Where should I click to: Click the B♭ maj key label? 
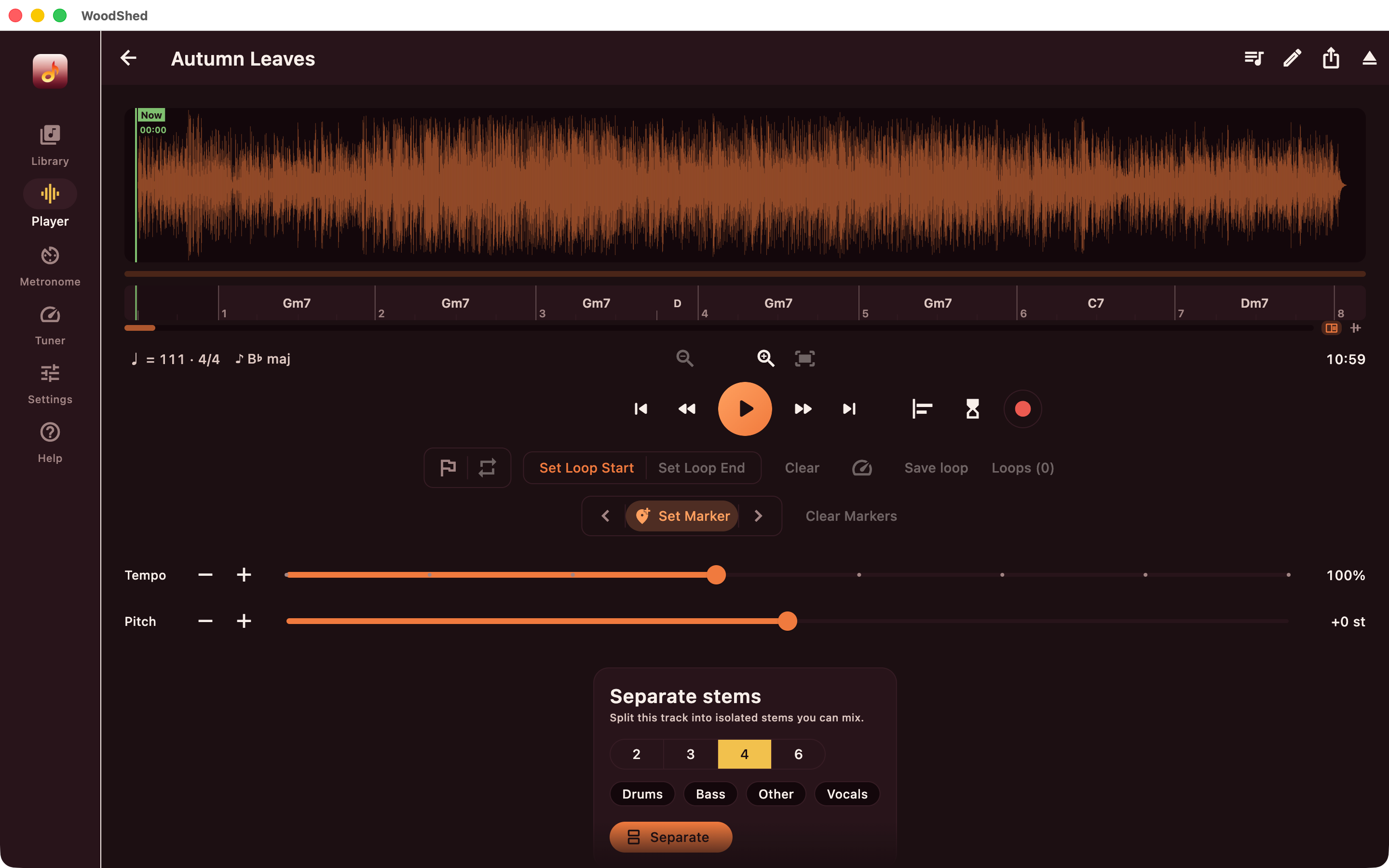263,359
